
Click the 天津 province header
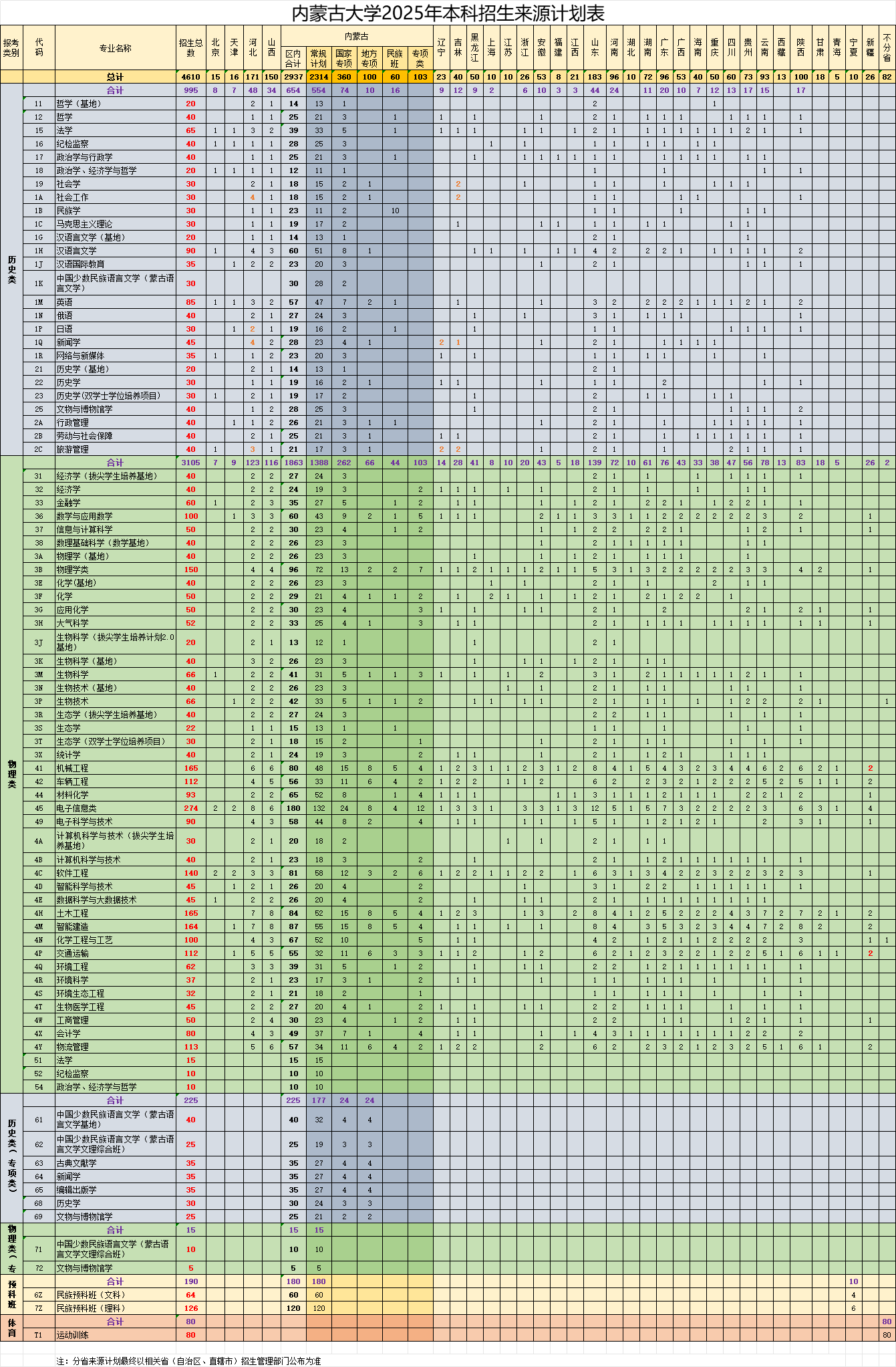pos(234,48)
